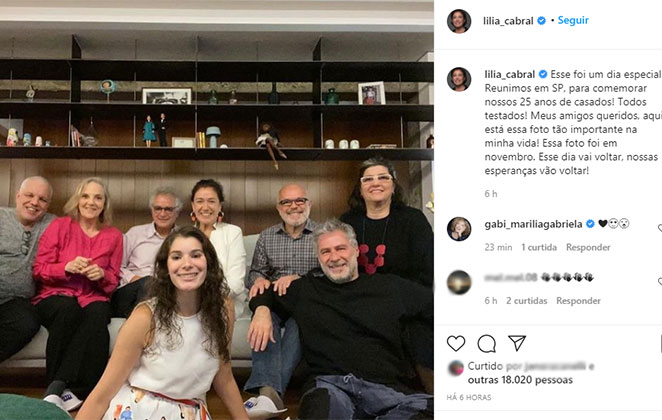Click the small avatar beside Curtido por

click(456, 368)
